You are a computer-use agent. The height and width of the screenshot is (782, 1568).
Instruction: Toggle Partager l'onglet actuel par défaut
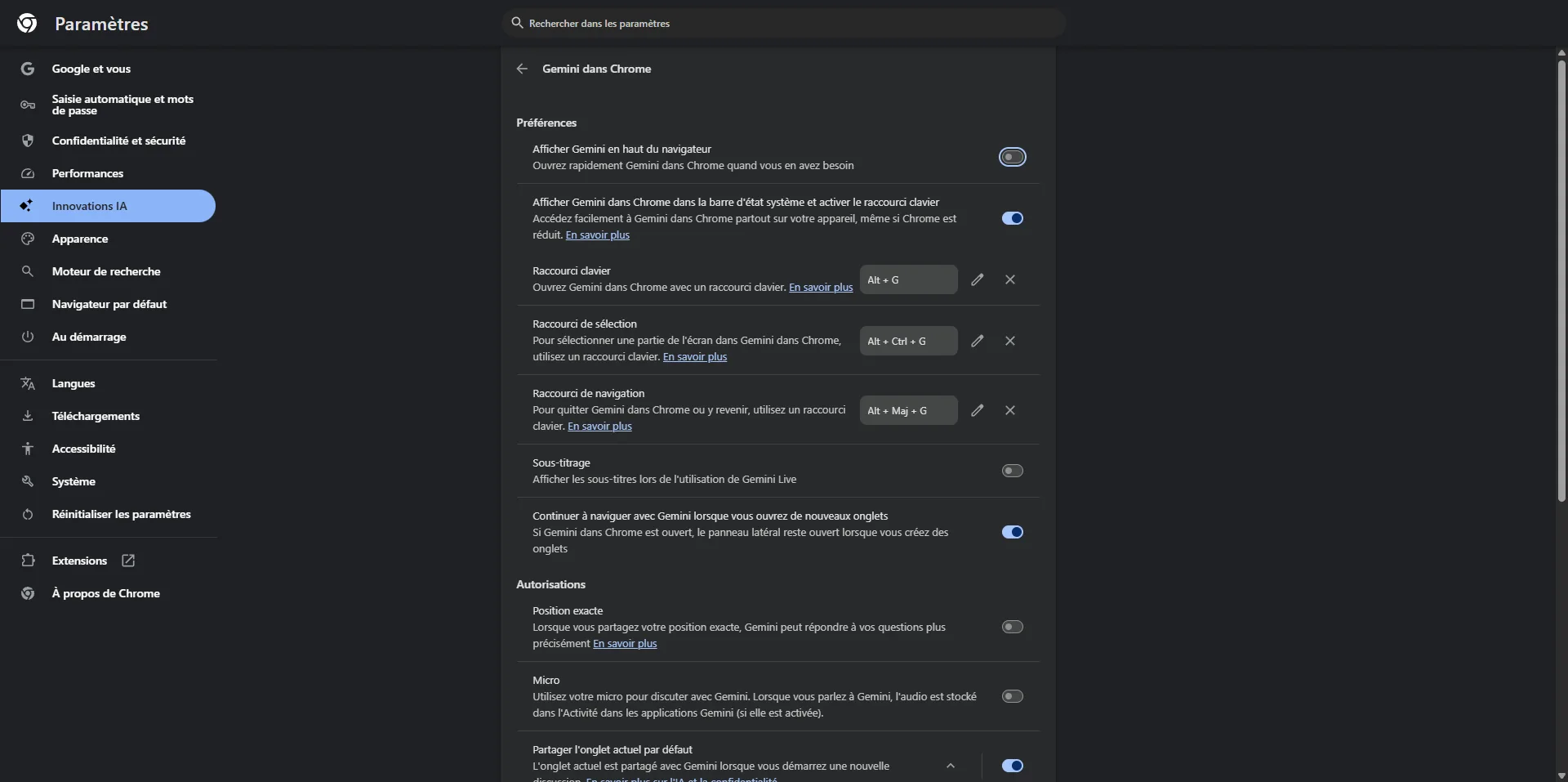[1013, 766]
